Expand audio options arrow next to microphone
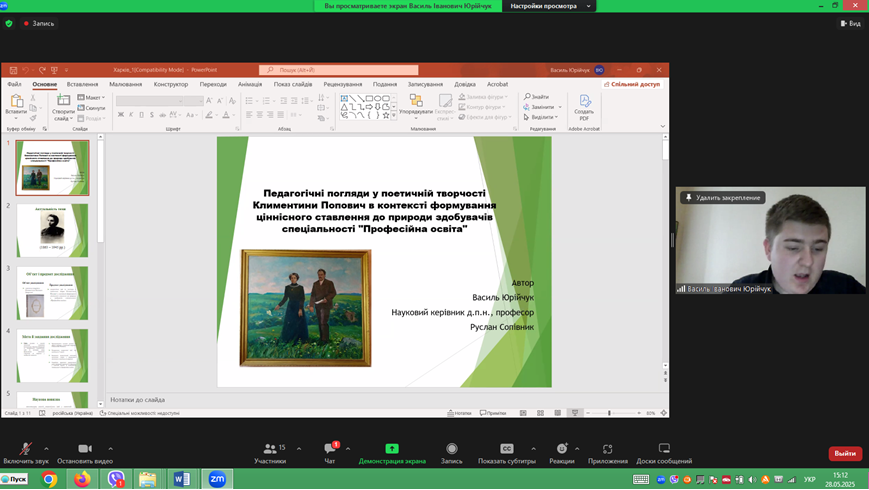 (47, 448)
